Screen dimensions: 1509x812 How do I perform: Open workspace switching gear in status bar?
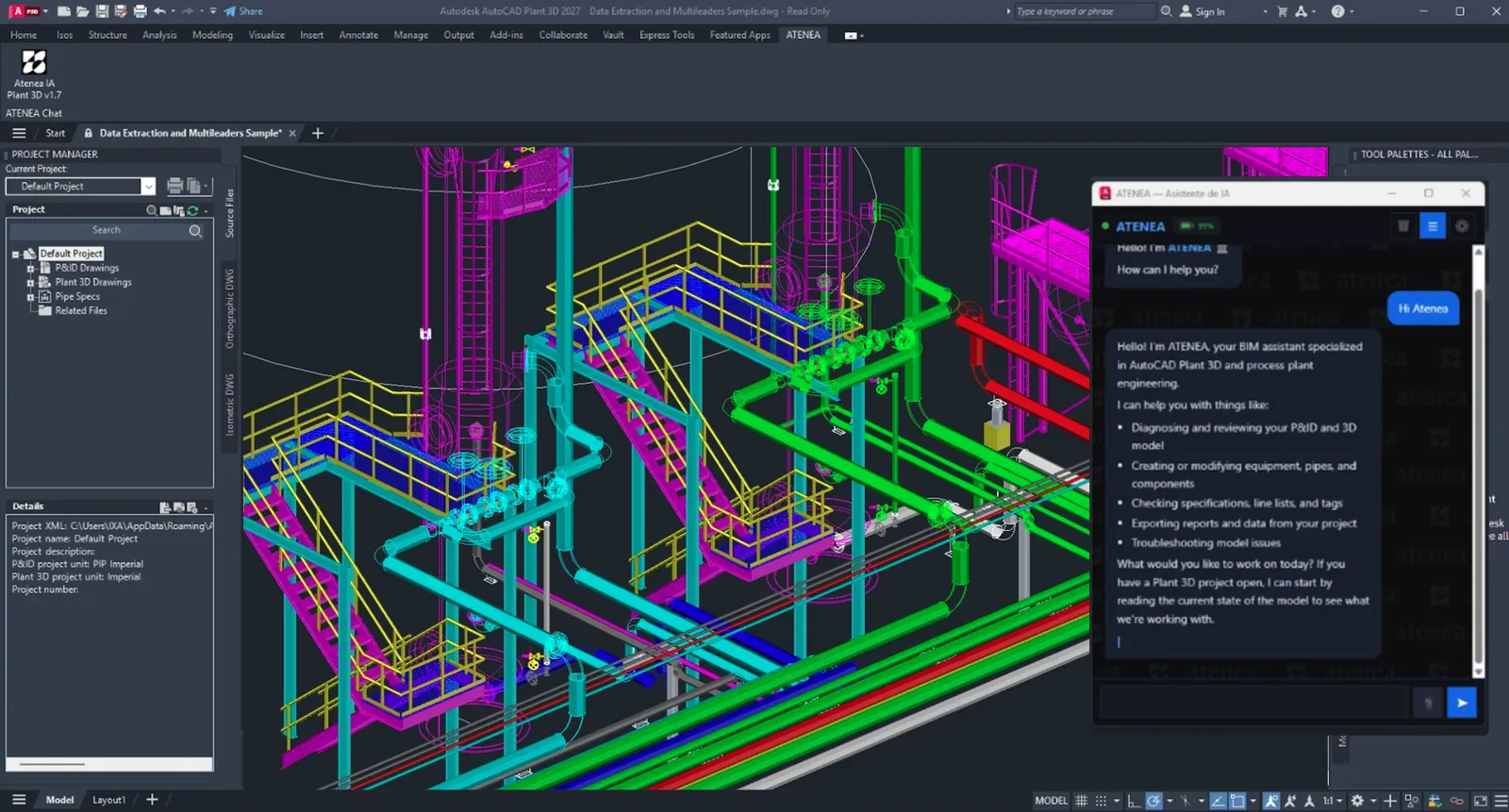click(x=1357, y=801)
